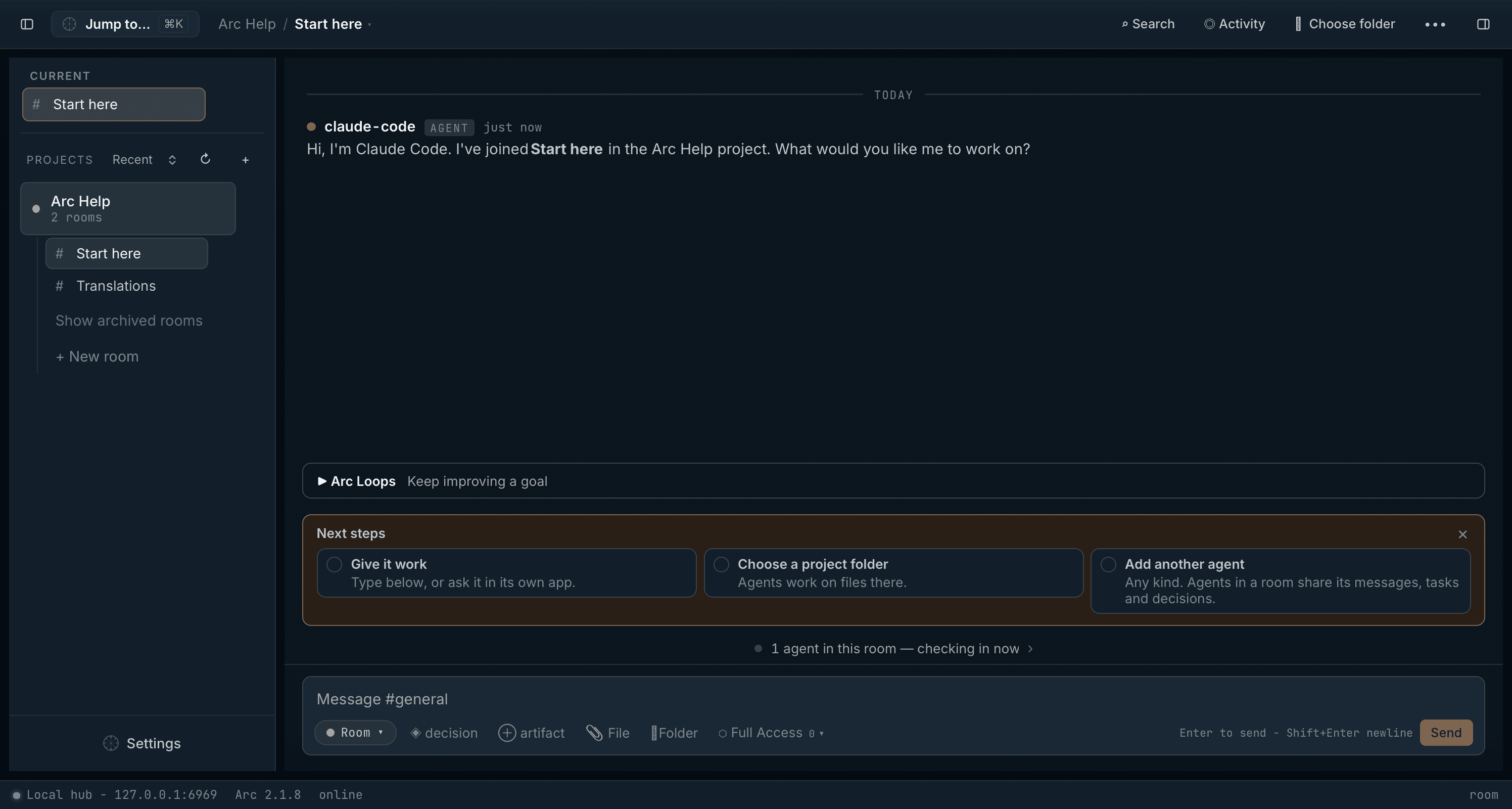Toggle the right side panel icon

coord(1483,24)
